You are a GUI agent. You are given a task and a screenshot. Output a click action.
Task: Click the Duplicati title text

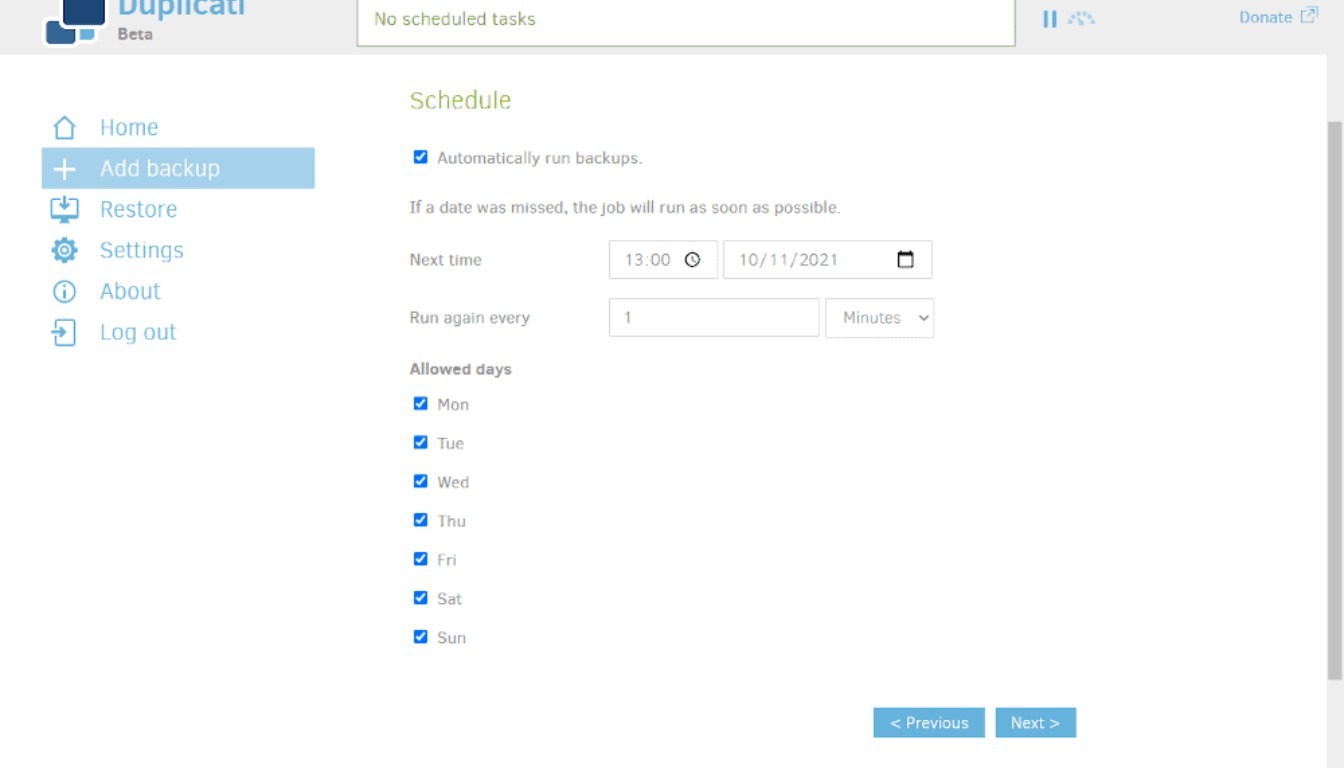tap(181, 9)
